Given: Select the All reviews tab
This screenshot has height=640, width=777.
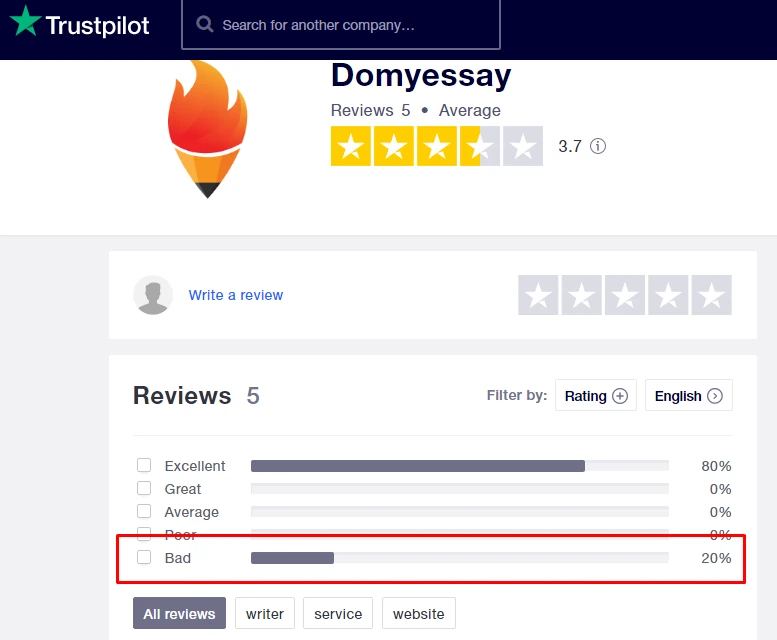Looking at the screenshot, I should coord(179,613).
